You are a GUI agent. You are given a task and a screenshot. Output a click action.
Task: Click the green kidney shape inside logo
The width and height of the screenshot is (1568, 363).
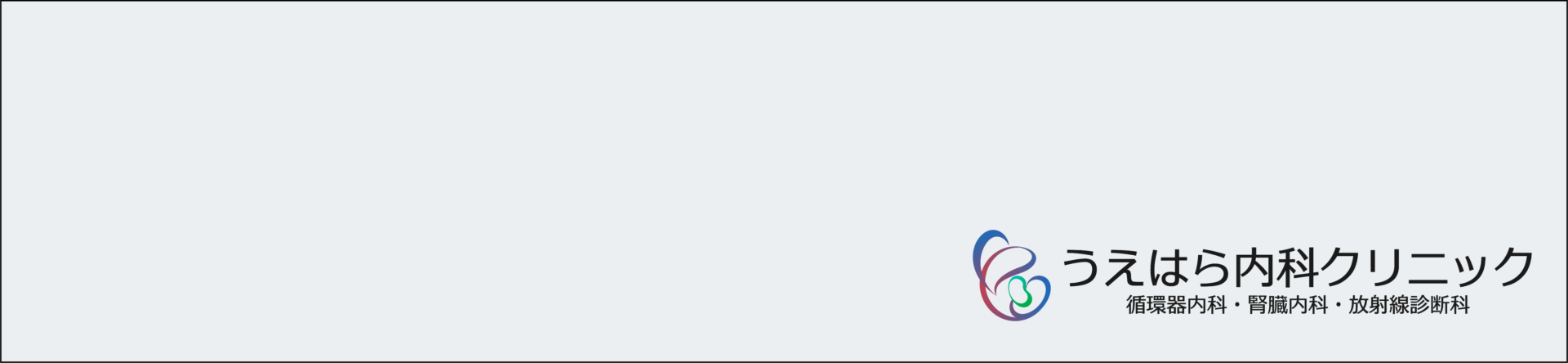1020,292
